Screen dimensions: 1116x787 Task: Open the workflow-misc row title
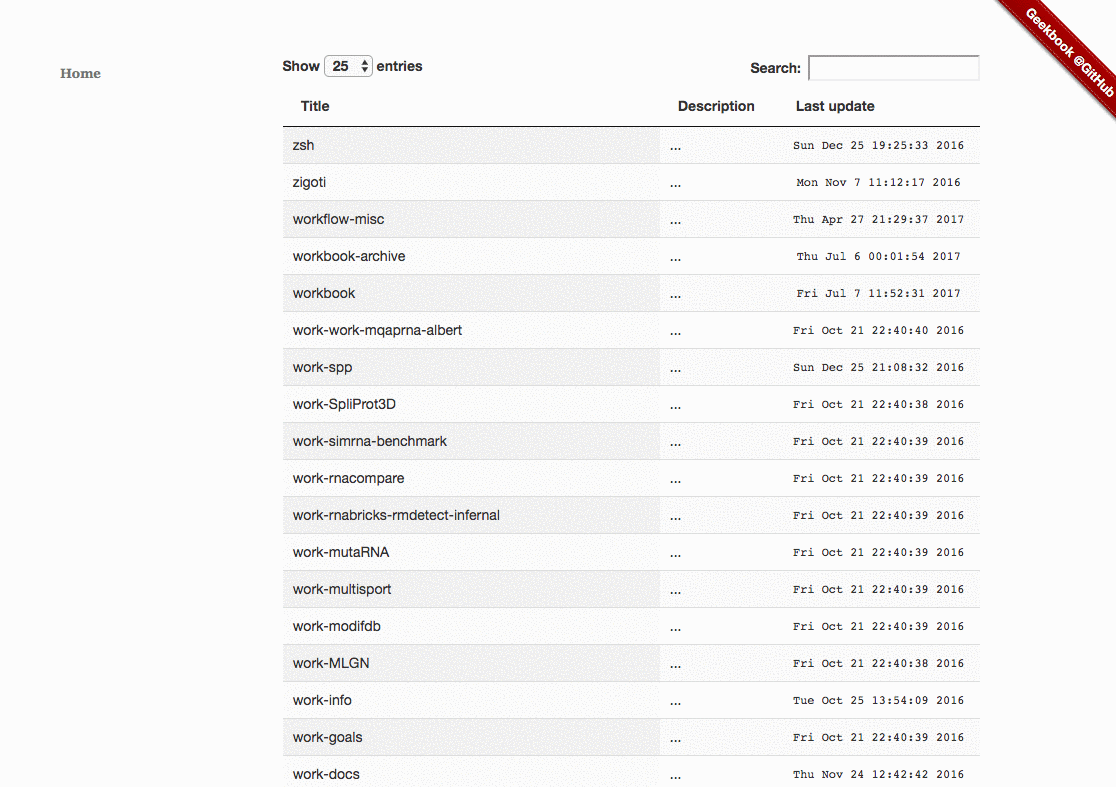click(338, 219)
